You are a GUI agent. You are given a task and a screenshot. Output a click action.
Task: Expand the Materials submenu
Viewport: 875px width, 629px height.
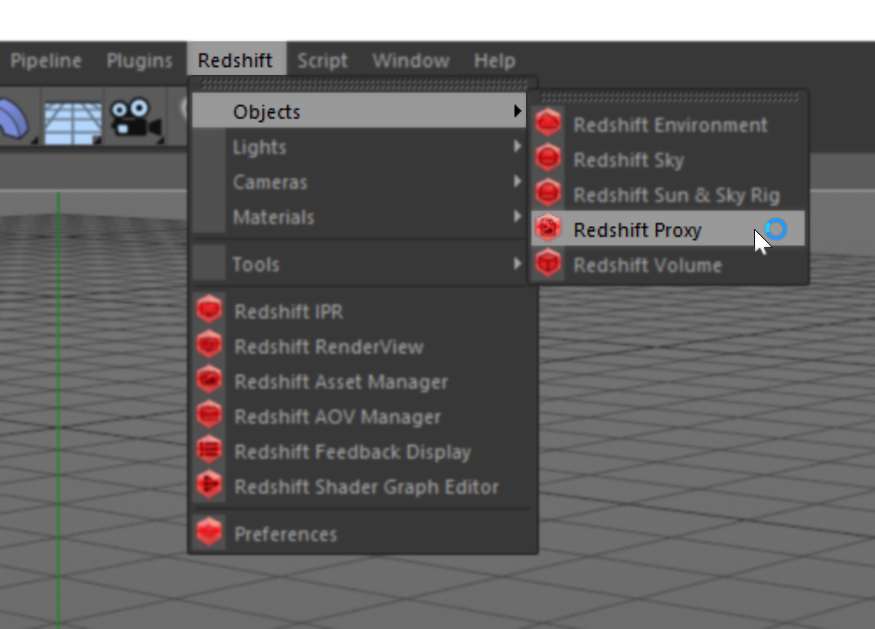point(359,217)
